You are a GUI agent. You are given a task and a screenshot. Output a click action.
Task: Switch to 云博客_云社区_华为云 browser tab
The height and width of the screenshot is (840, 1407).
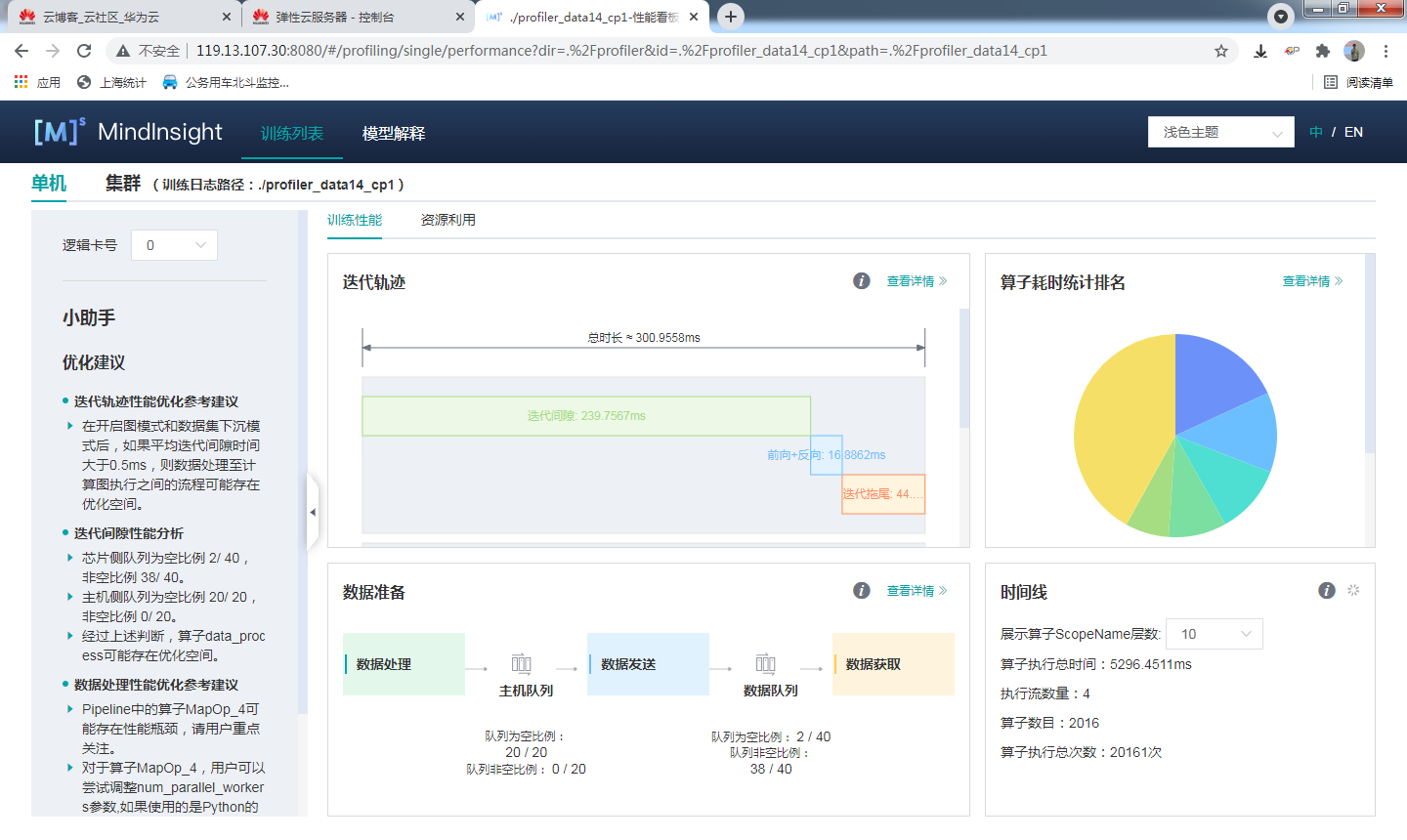click(x=123, y=17)
